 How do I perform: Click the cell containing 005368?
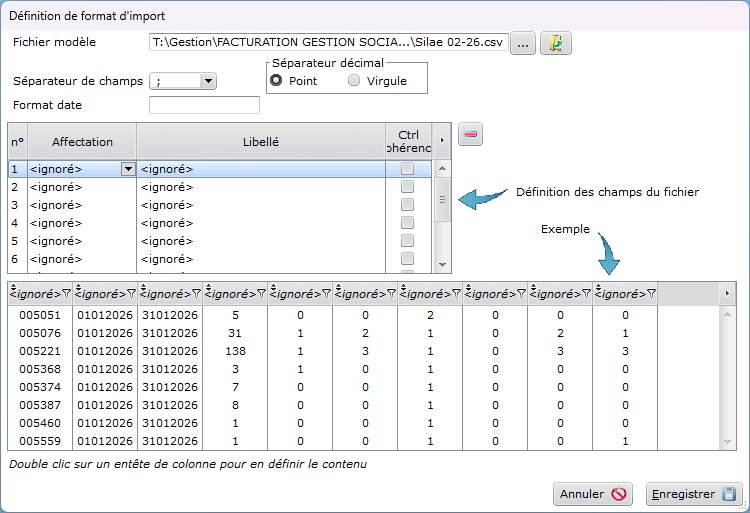click(x=40, y=369)
